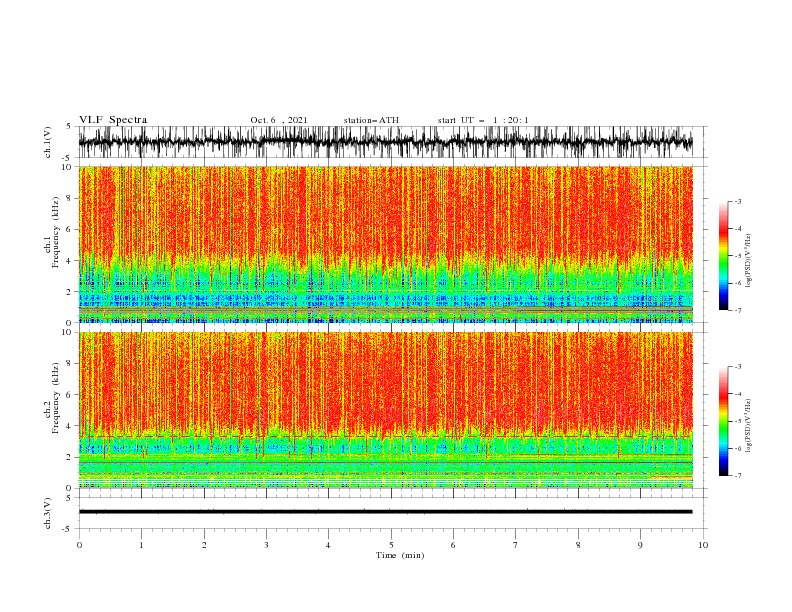The image size is (792, 612).
Task: Click the ch.2 color scale "log(PSD)(V²/Hz)" label
Action: 748,425
